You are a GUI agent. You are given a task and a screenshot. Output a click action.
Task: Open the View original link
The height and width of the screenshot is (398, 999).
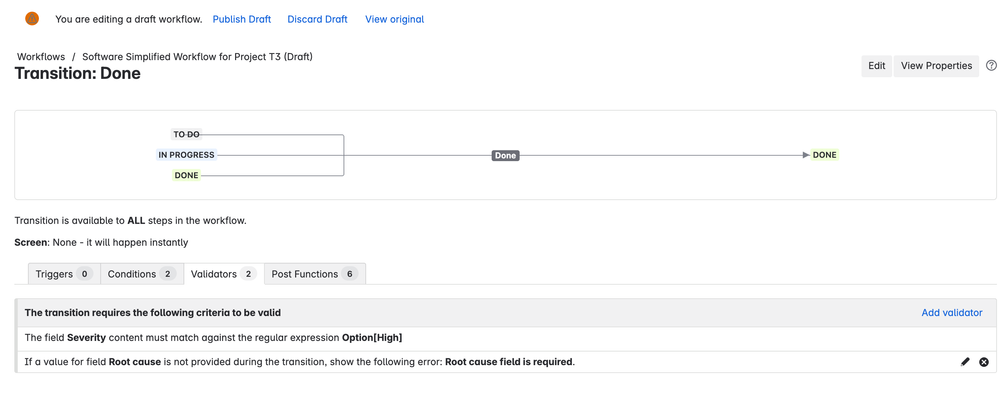point(394,19)
